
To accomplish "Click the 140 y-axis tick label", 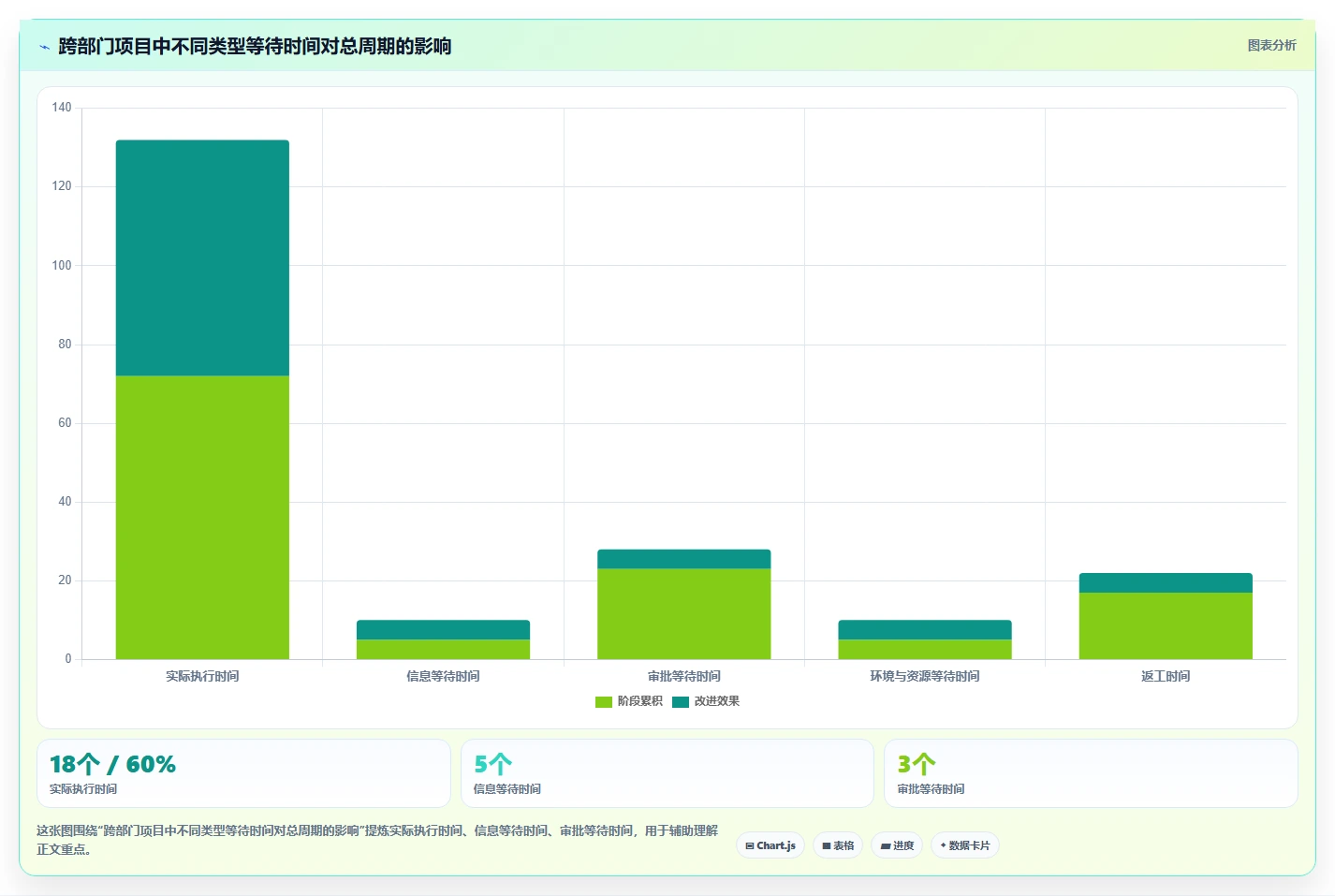I will [62, 108].
